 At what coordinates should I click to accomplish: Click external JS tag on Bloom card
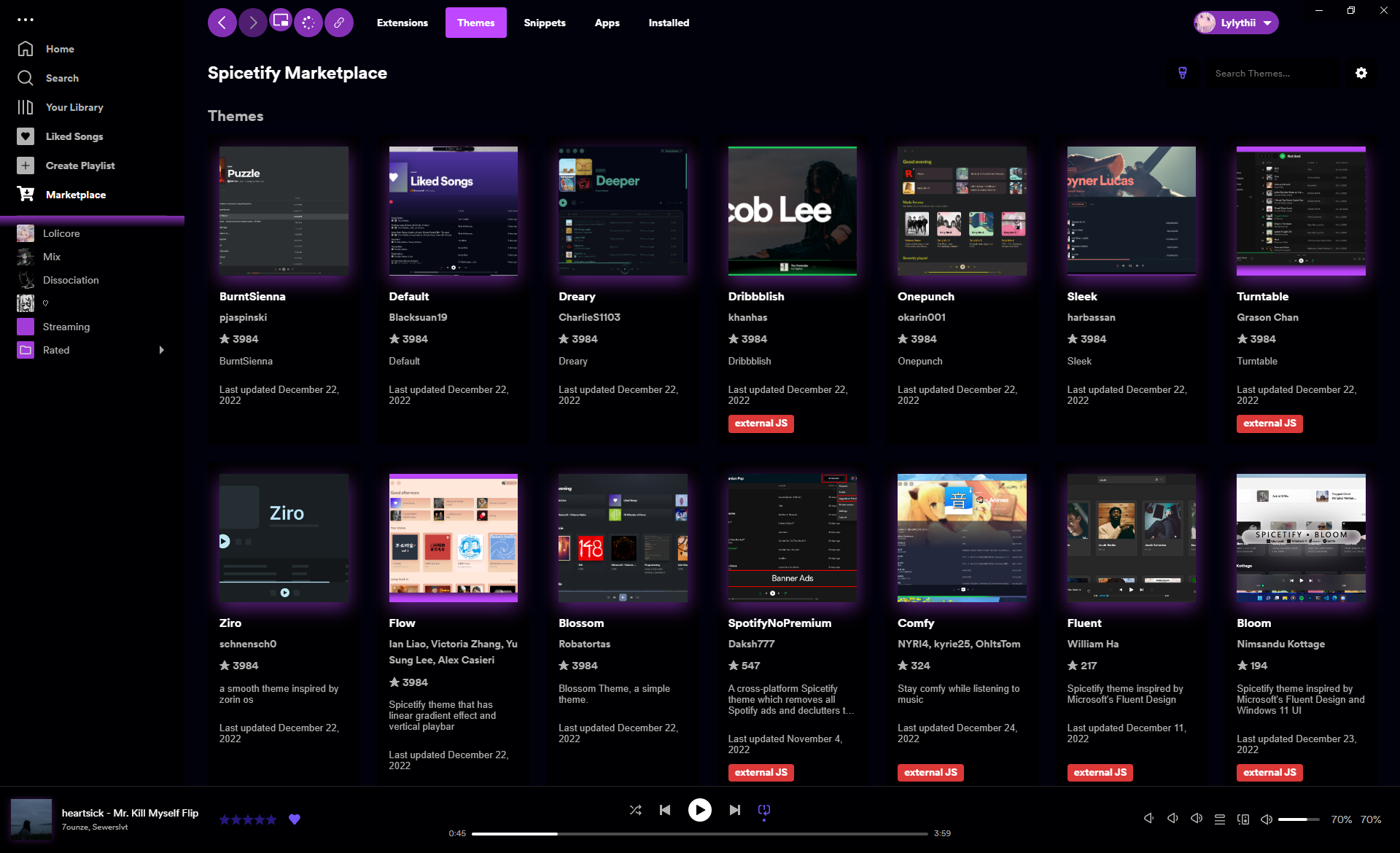[1269, 773]
